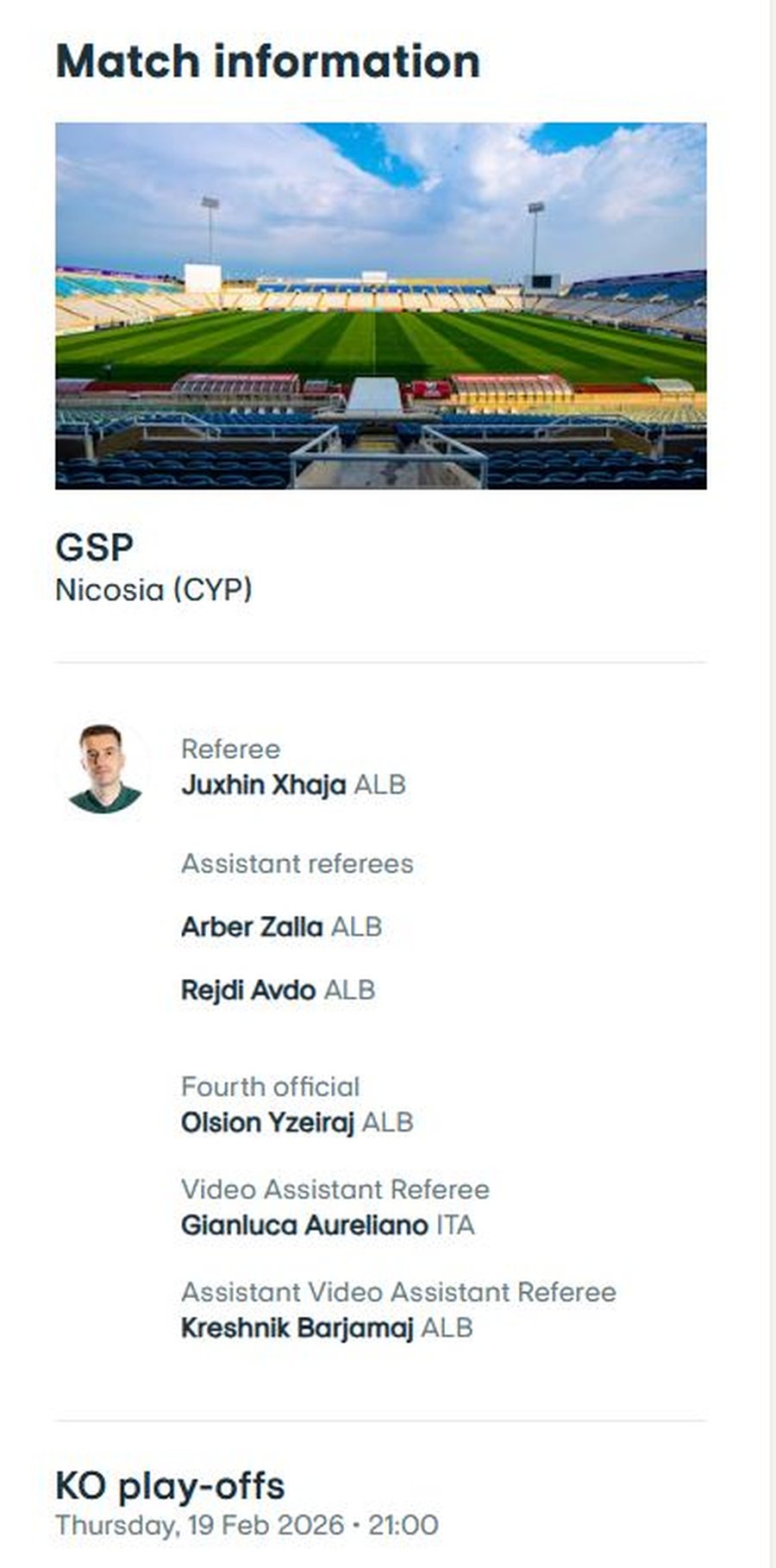
Task: Select Kreshnik Barjamaj's name
Action: click(x=297, y=1328)
